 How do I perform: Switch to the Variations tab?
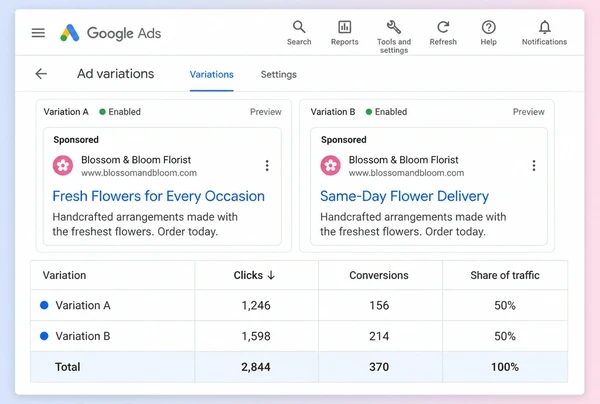click(212, 74)
